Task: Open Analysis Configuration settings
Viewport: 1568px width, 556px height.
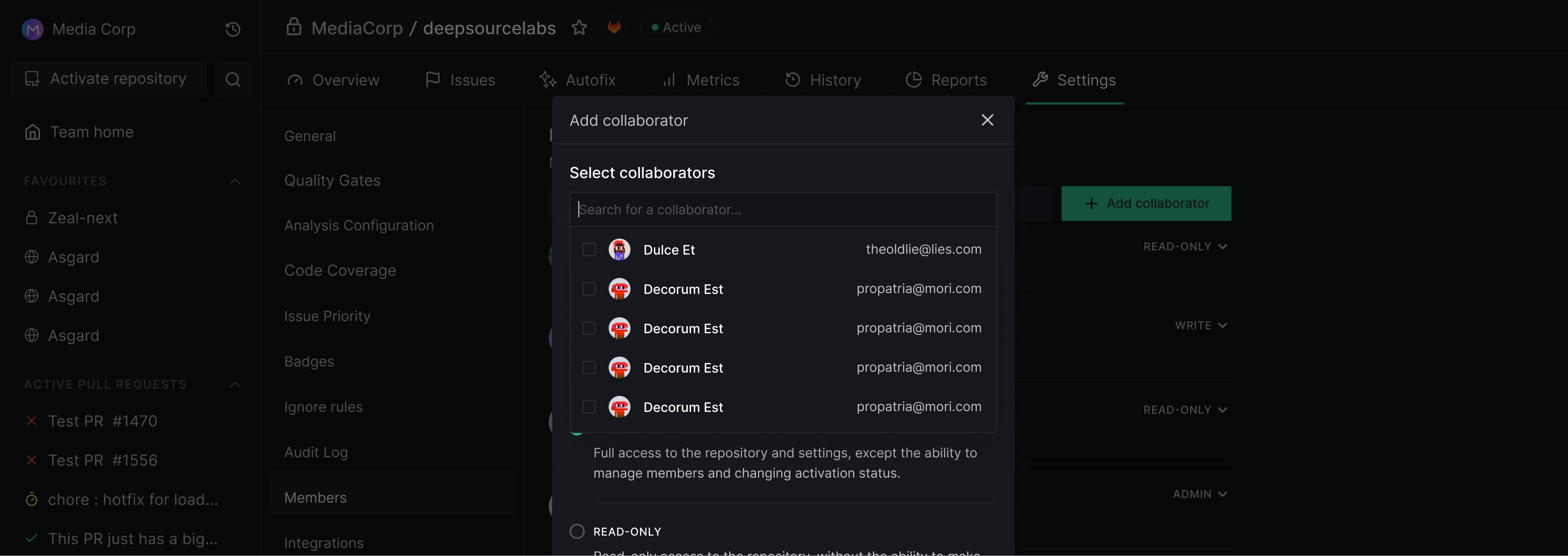Action: (x=358, y=225)
